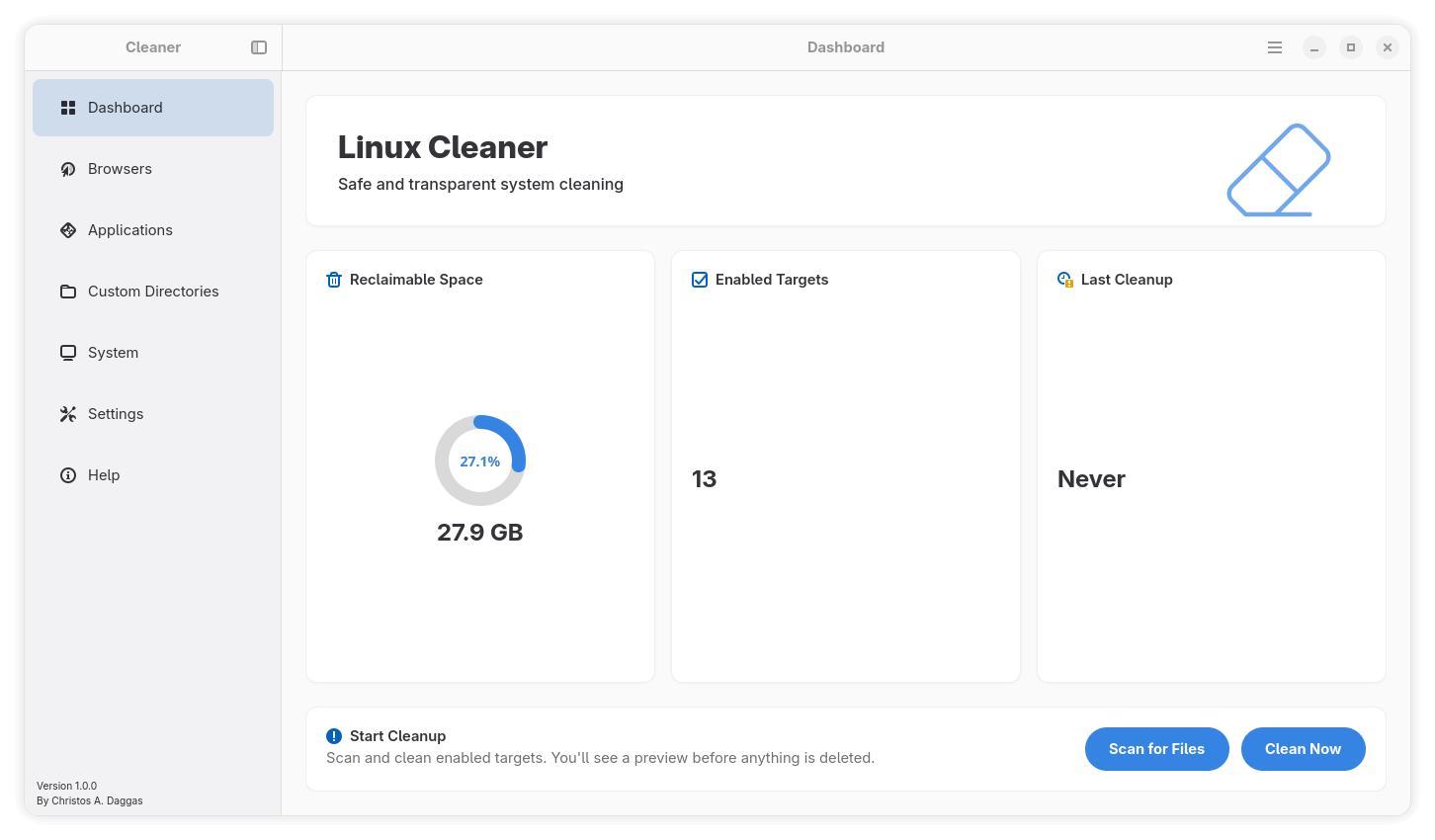Viewport: 1435px width, 840px height.
Task: Click the Start Cleanup info icon
Action: tap(334, 736)
